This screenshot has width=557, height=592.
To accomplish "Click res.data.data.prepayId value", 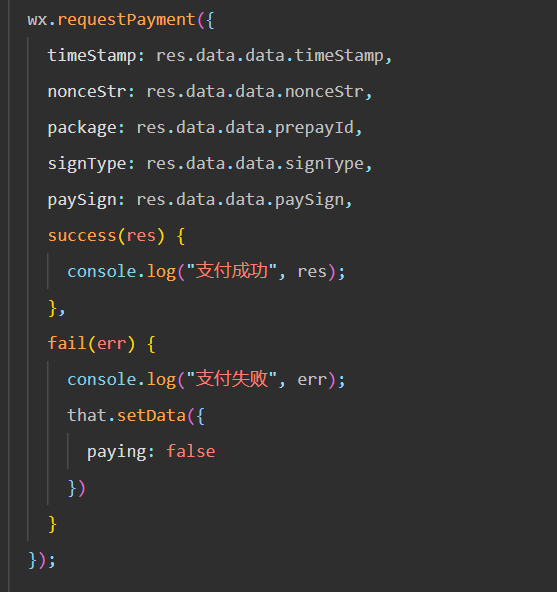I will point(245,128).
